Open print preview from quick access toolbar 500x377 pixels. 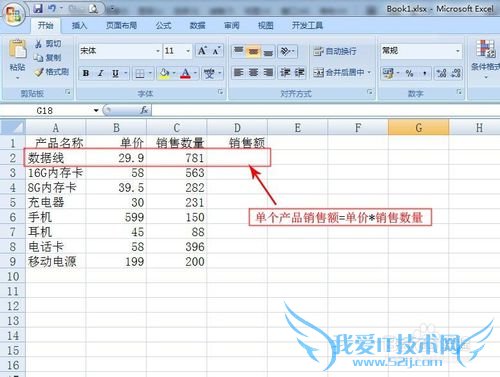(x=93, y=9)
